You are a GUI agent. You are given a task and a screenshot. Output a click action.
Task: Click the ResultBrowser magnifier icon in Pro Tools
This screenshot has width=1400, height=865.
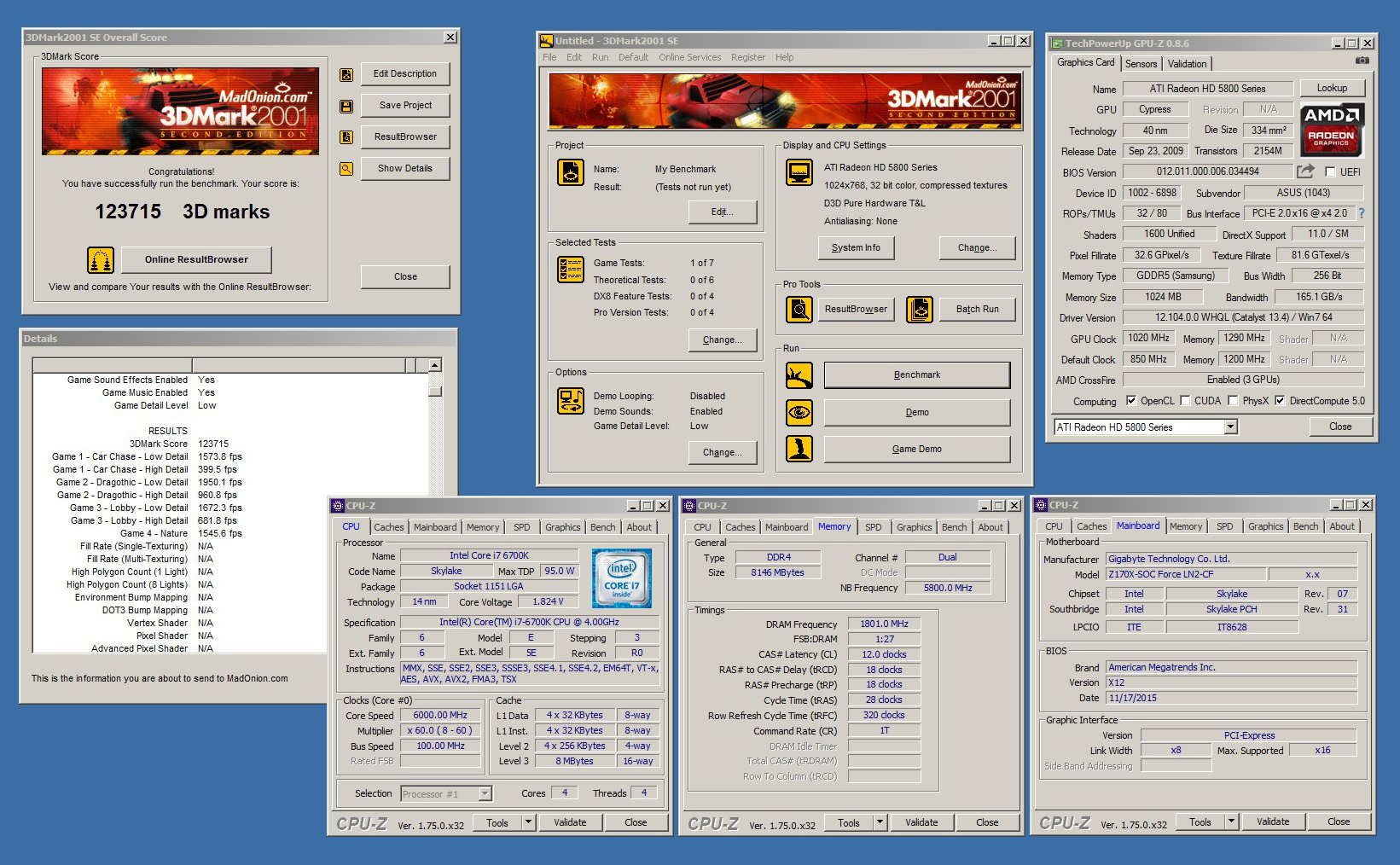coord(799,310)
